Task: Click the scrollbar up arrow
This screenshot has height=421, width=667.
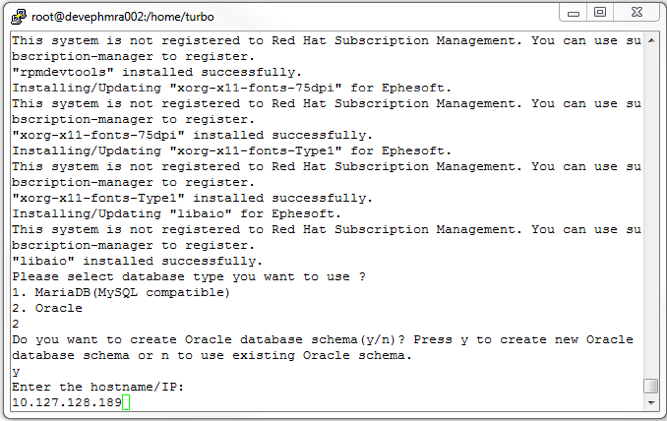Action: pos(651,38)
